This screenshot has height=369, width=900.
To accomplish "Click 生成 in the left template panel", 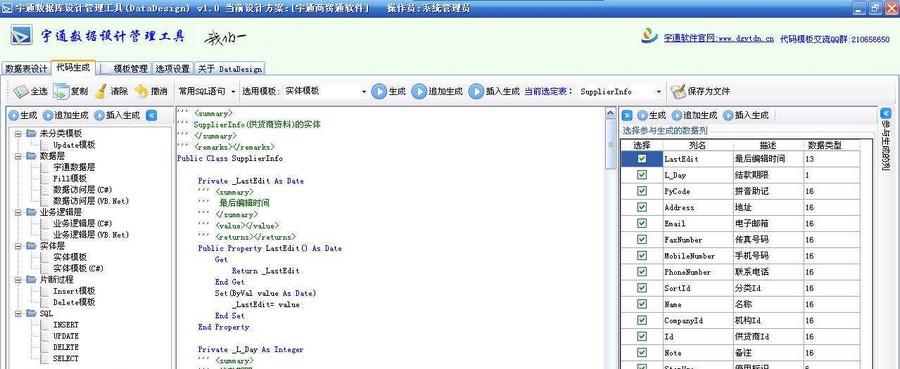I will point(24,115).
